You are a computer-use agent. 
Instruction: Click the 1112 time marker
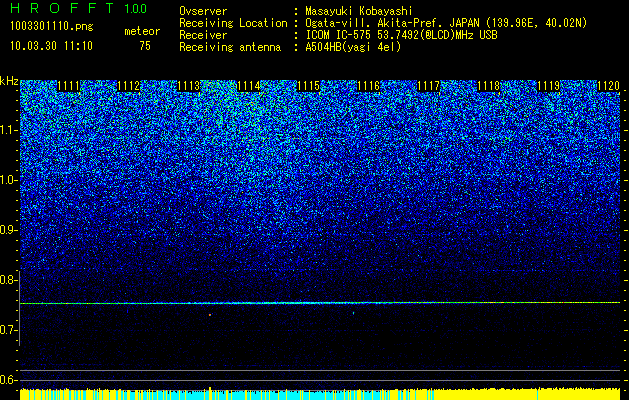(129, 86)
